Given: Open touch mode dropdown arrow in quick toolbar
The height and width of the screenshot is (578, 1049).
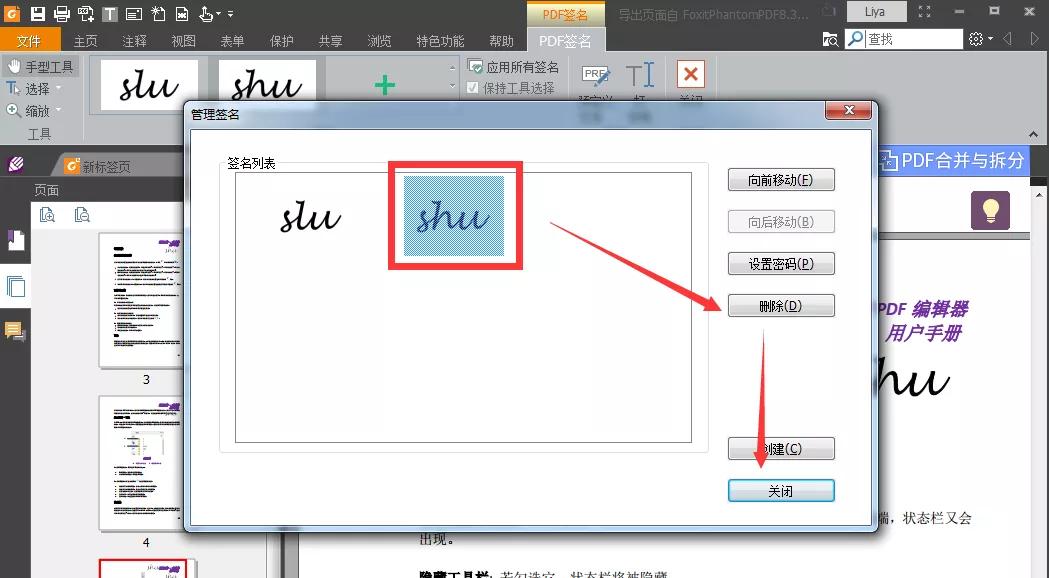Looking at the screenshot, I should (x=218, y=13).
